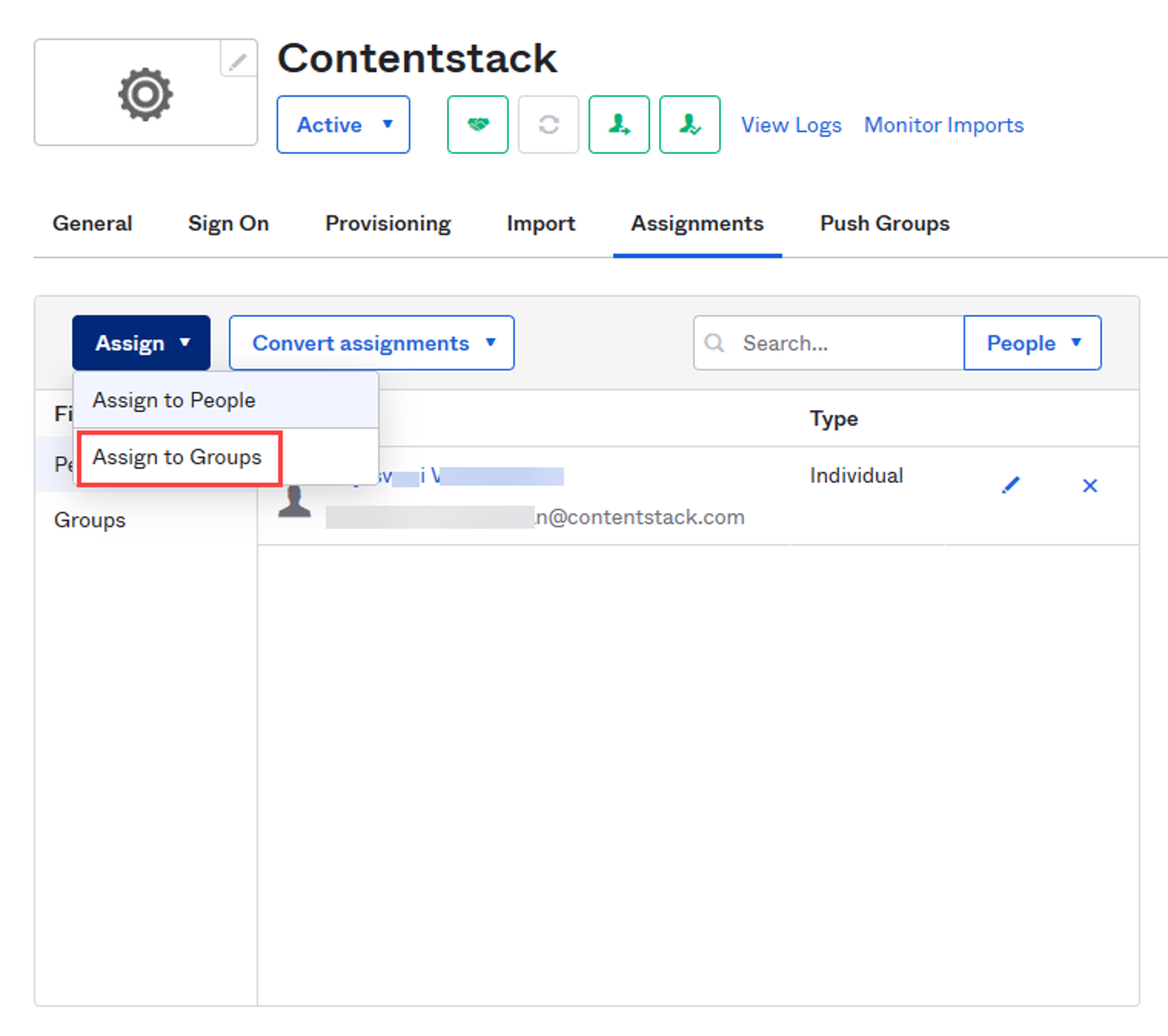Switch to the Import tab

pyautogui.click(x=541, y=224)
